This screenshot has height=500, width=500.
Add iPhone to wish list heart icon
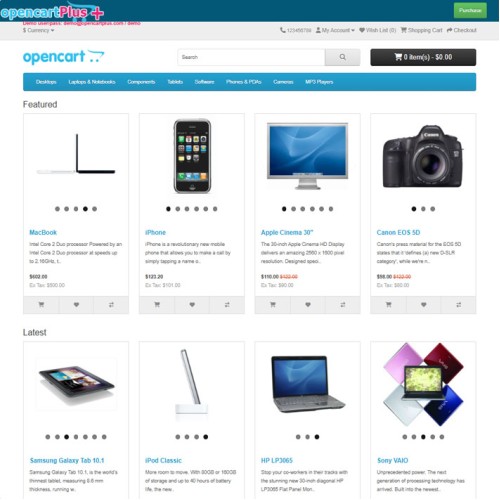(x=192, y=305)
